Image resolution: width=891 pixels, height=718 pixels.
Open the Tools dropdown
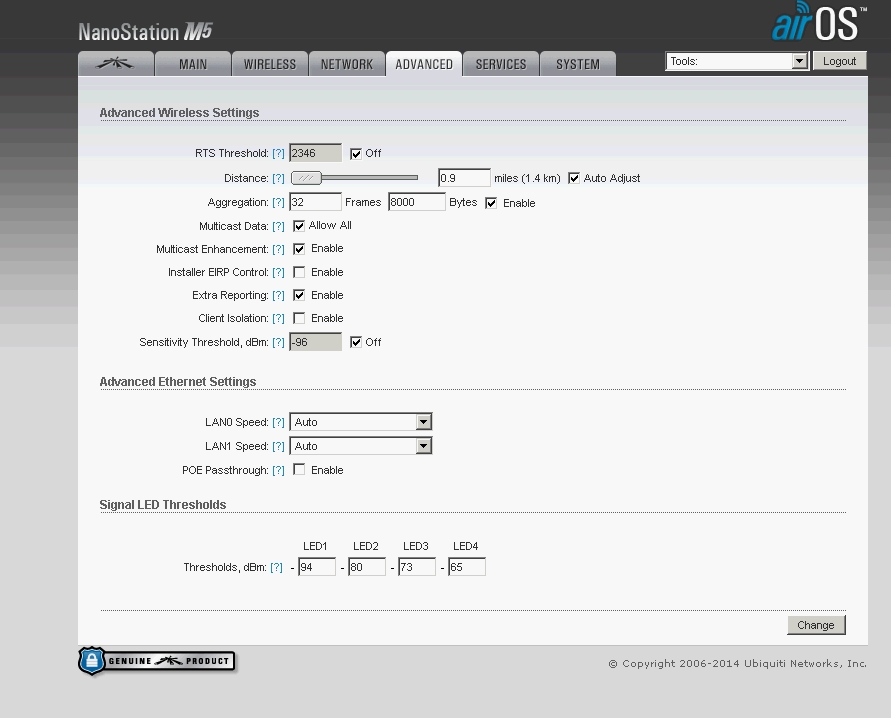[x=737, y=61]
